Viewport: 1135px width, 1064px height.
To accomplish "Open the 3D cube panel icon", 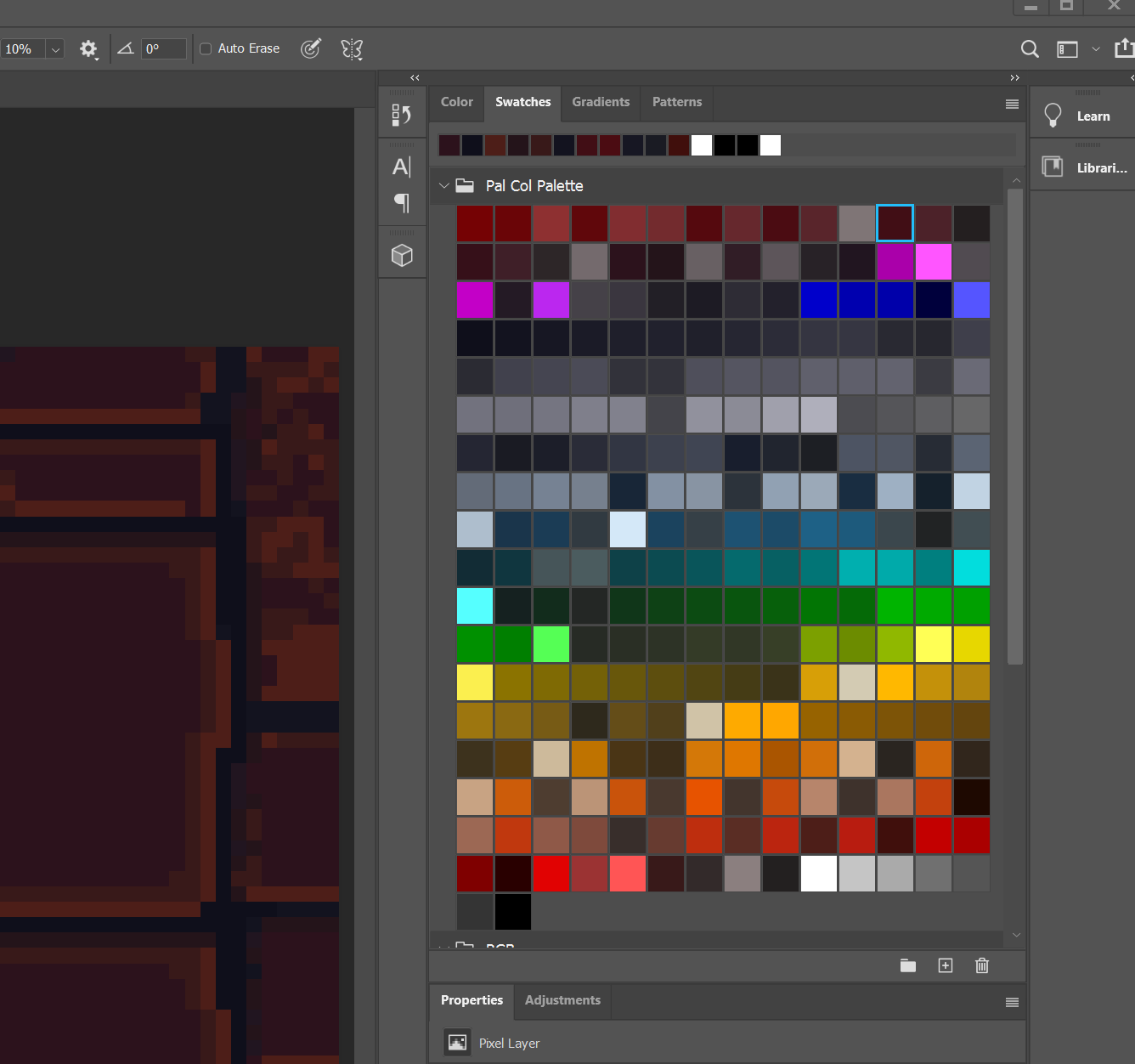I will (x=401, y=253).
